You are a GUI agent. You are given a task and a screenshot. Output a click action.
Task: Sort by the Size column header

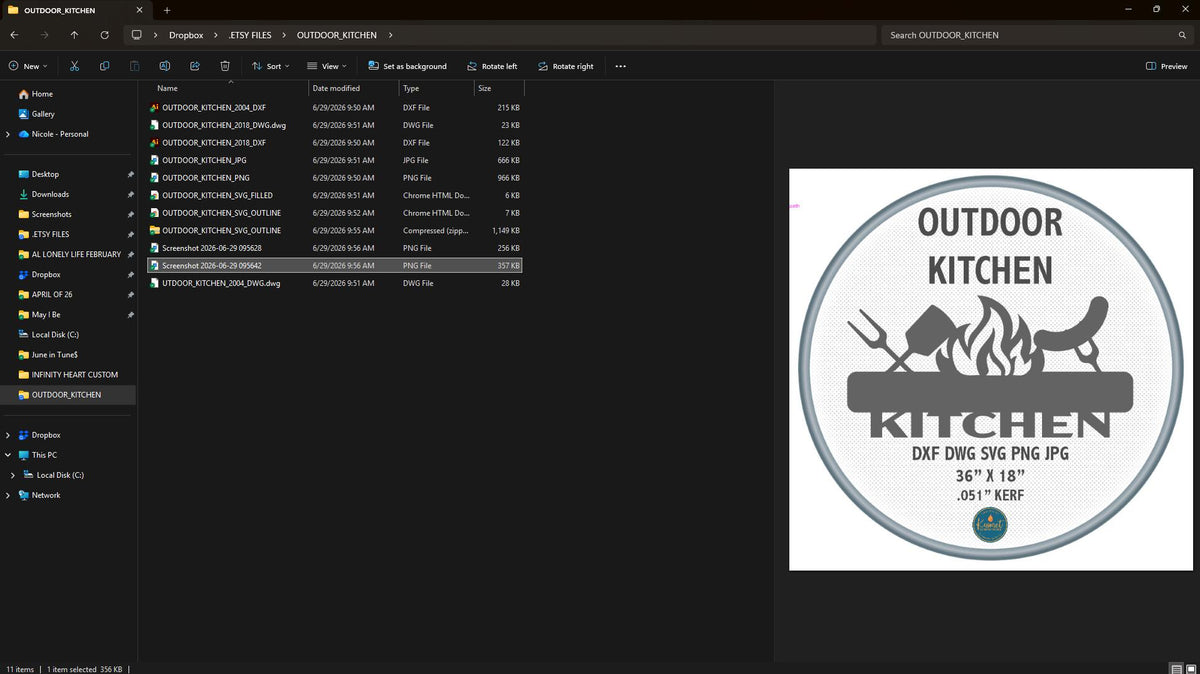(498, 88)
